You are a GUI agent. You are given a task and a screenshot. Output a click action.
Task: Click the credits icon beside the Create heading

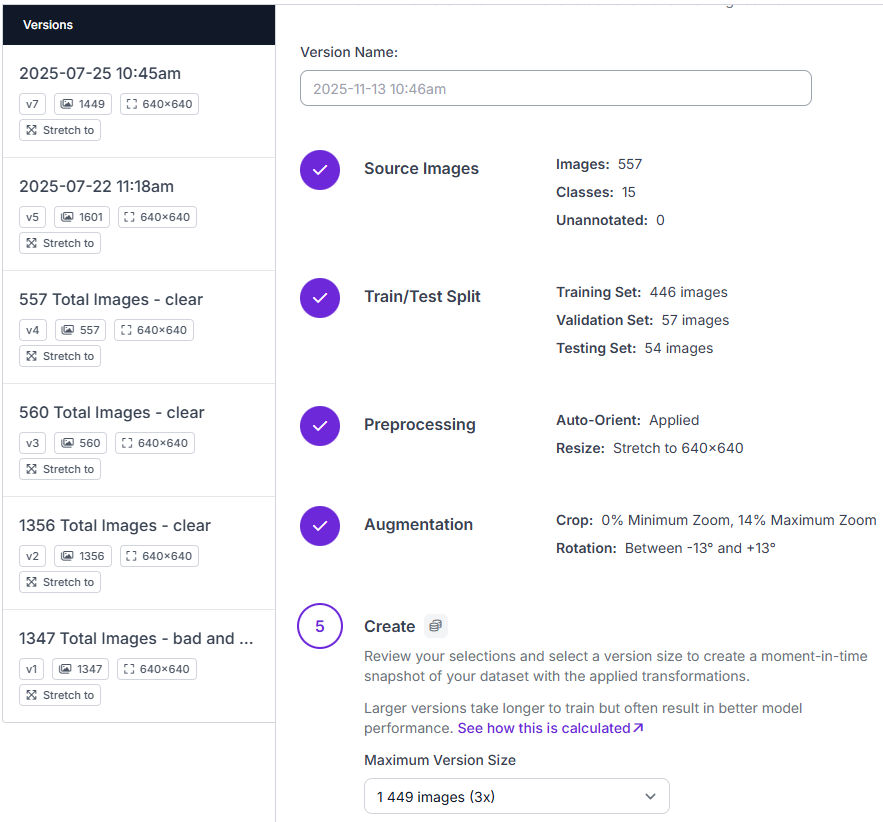pyautogui.click(x=435, y=625)
